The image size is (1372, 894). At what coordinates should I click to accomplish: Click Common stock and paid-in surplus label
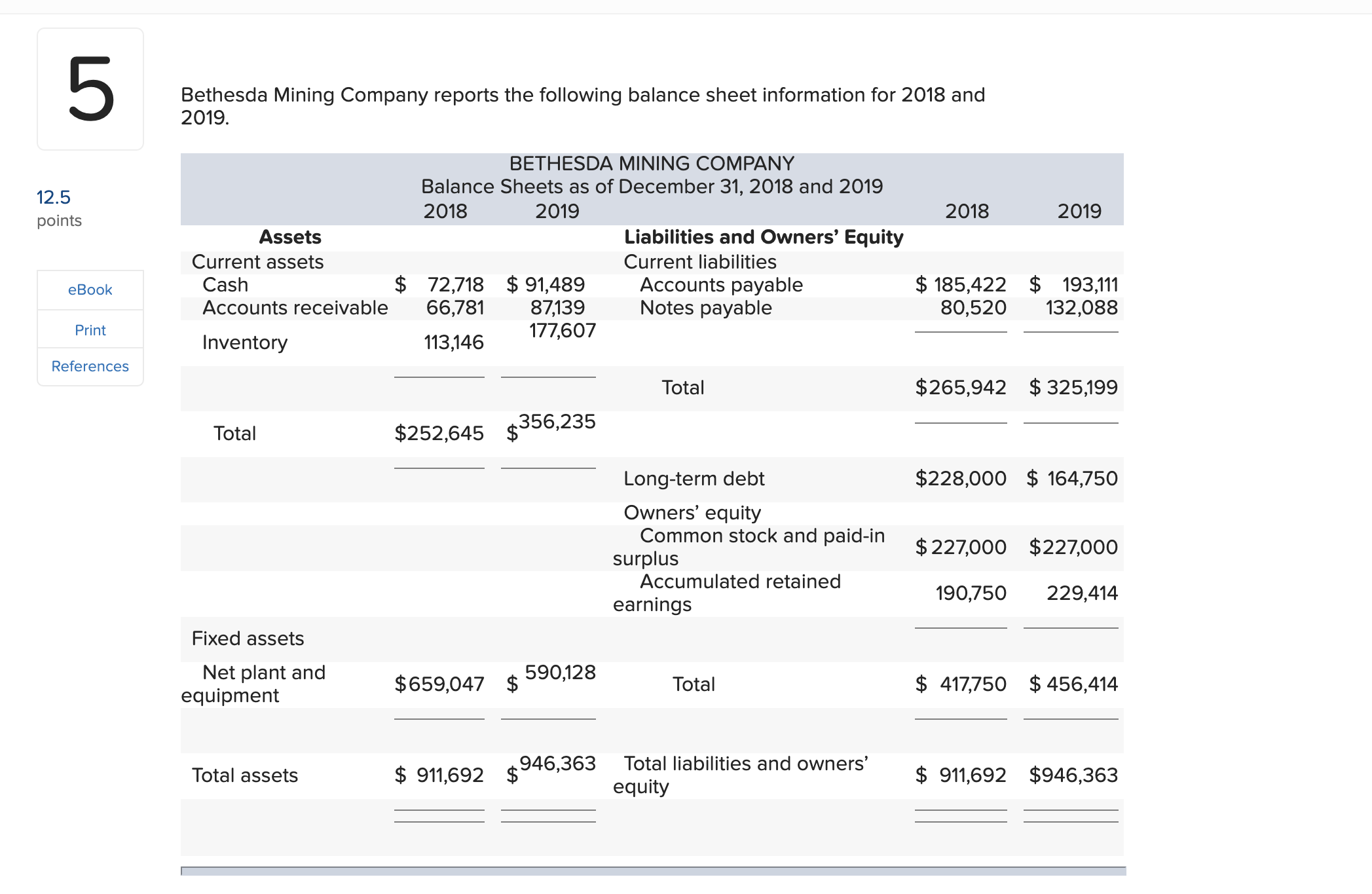pos(749,547)
